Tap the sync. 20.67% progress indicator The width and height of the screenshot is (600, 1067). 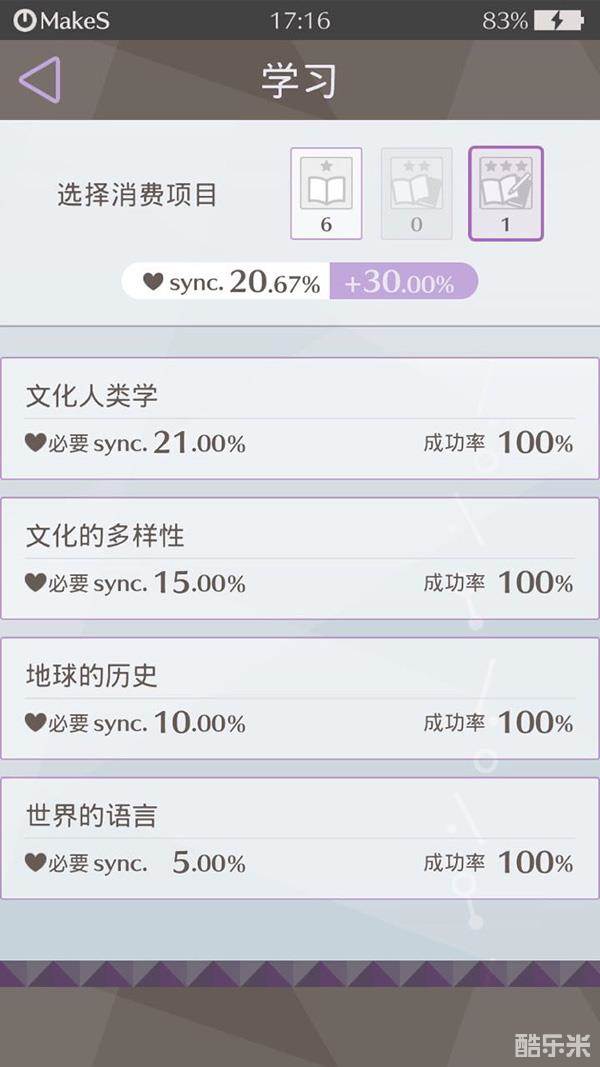(240, 283)
